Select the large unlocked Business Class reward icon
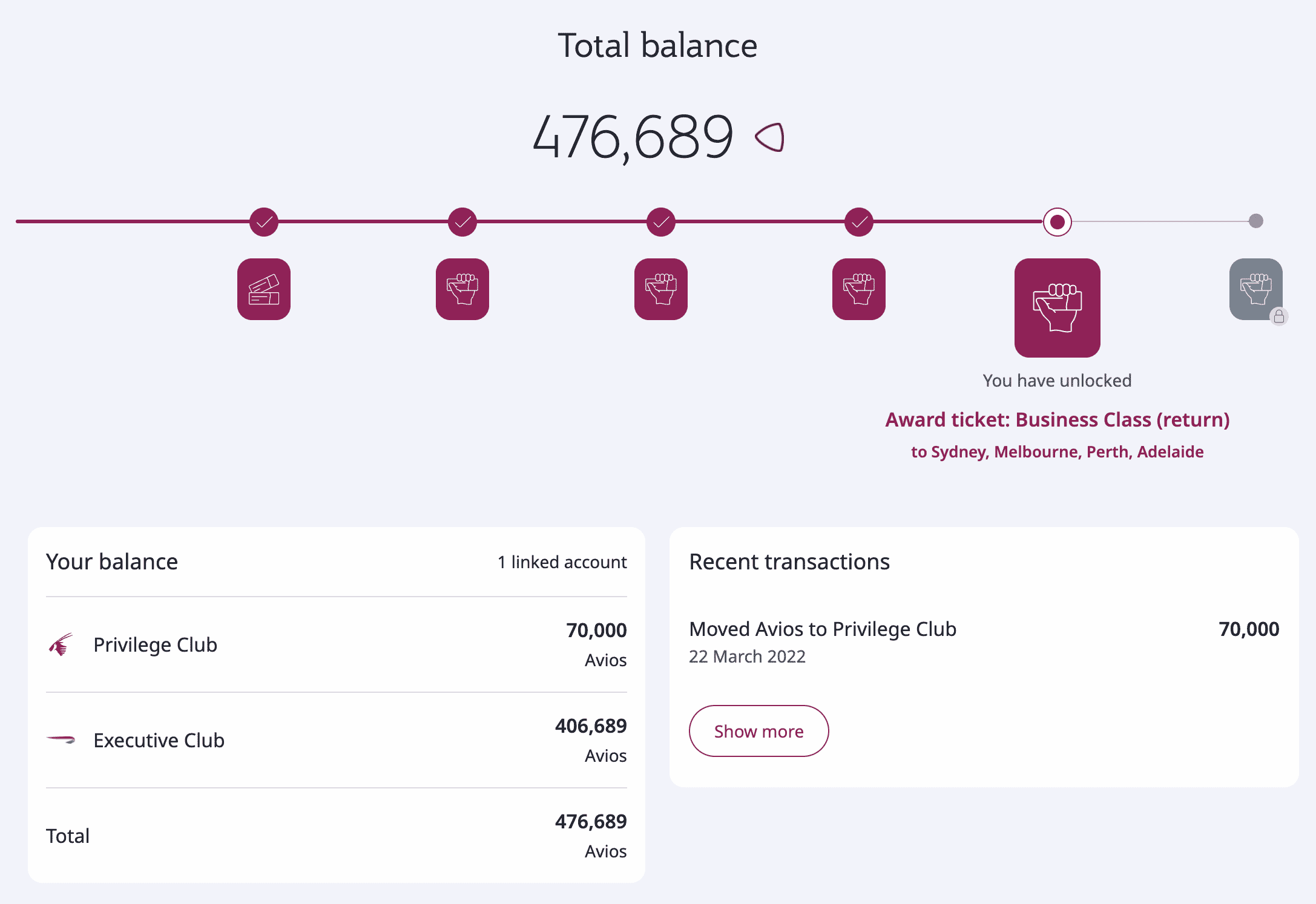 pos(1058,307)
